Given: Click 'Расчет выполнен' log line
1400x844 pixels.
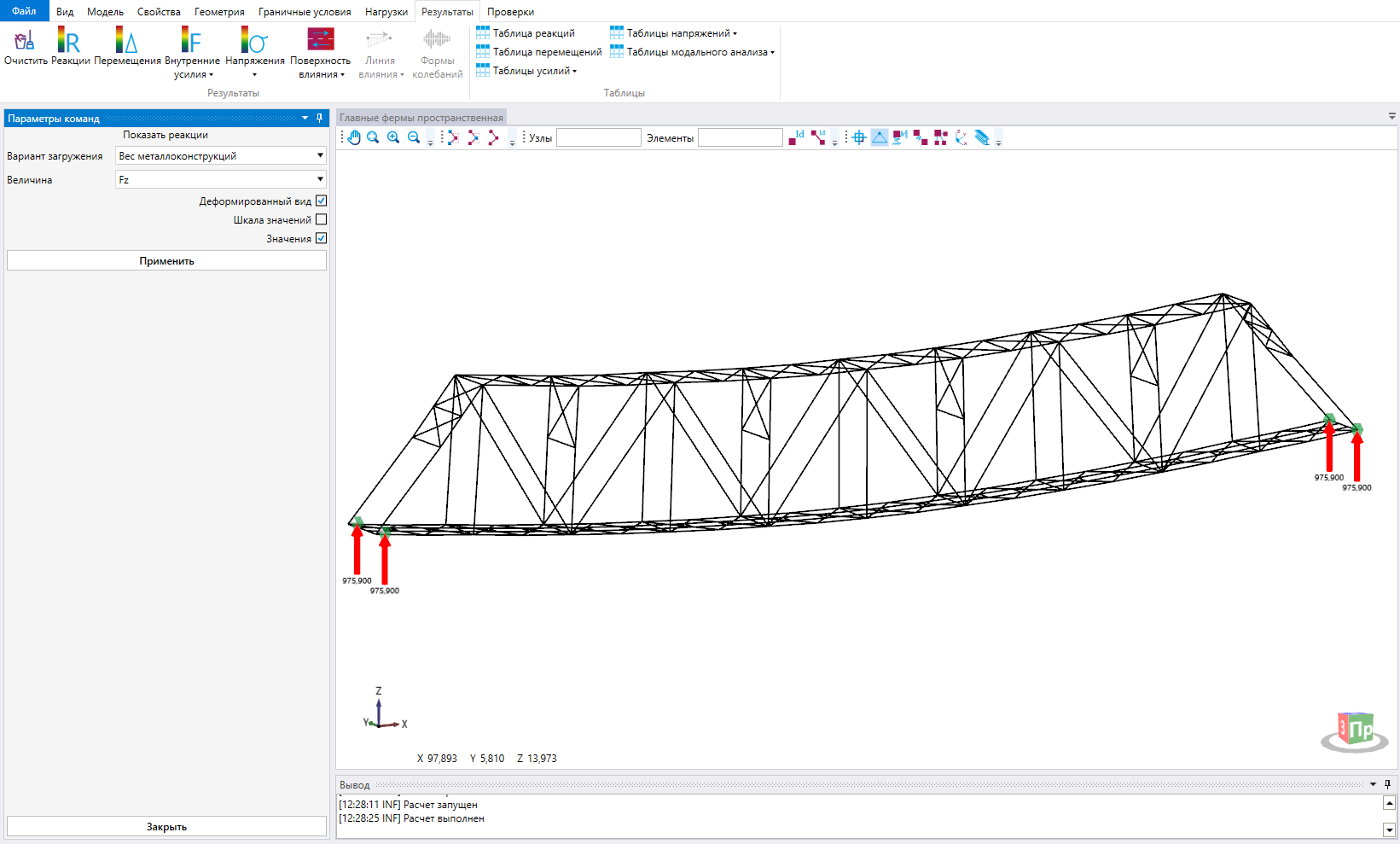Looking at the screenshot, I should 411,818.
